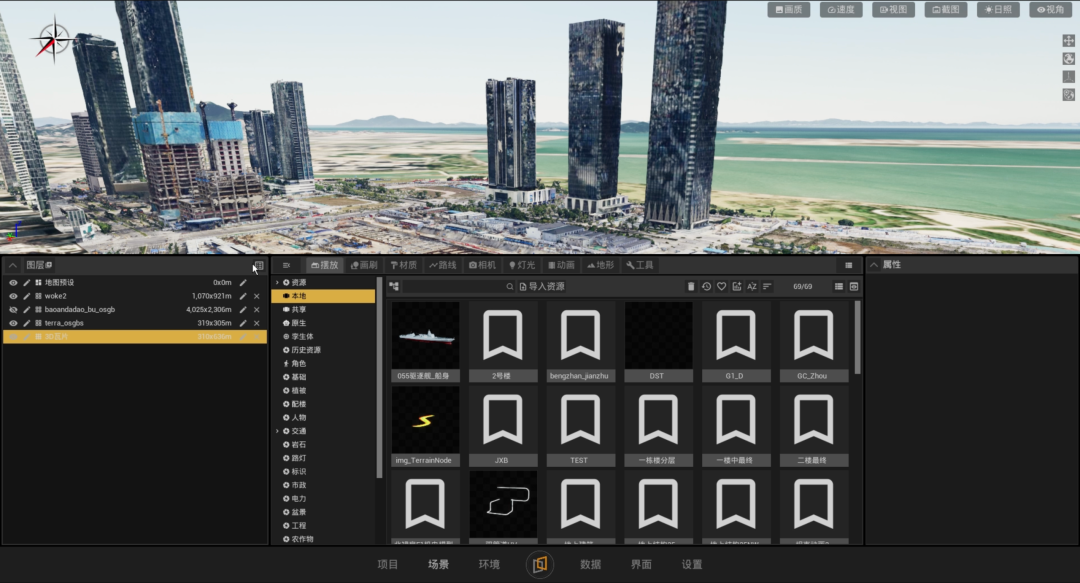The image size is (1080, 583).
Task: Expand the 资源 tree node
Action: (x=278, y=283)
